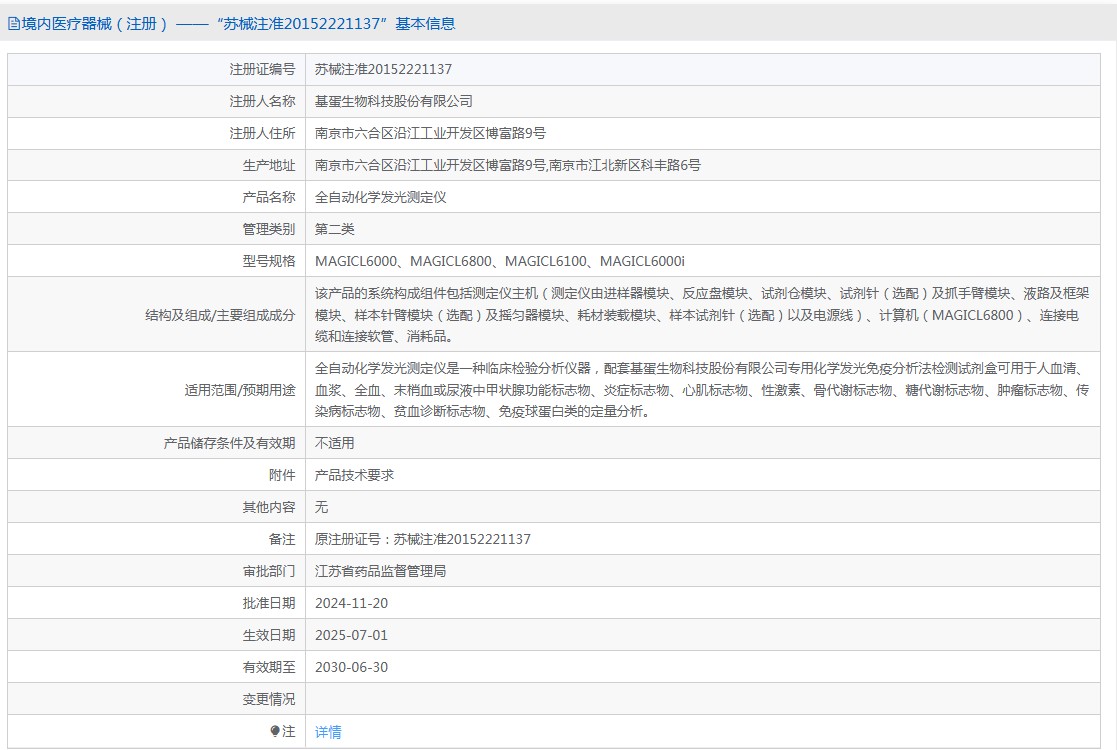Viewport: 1117px width, 750px height.
Task: Select the registration number value 苏械注准20152221137
Action: coord(383,69)
